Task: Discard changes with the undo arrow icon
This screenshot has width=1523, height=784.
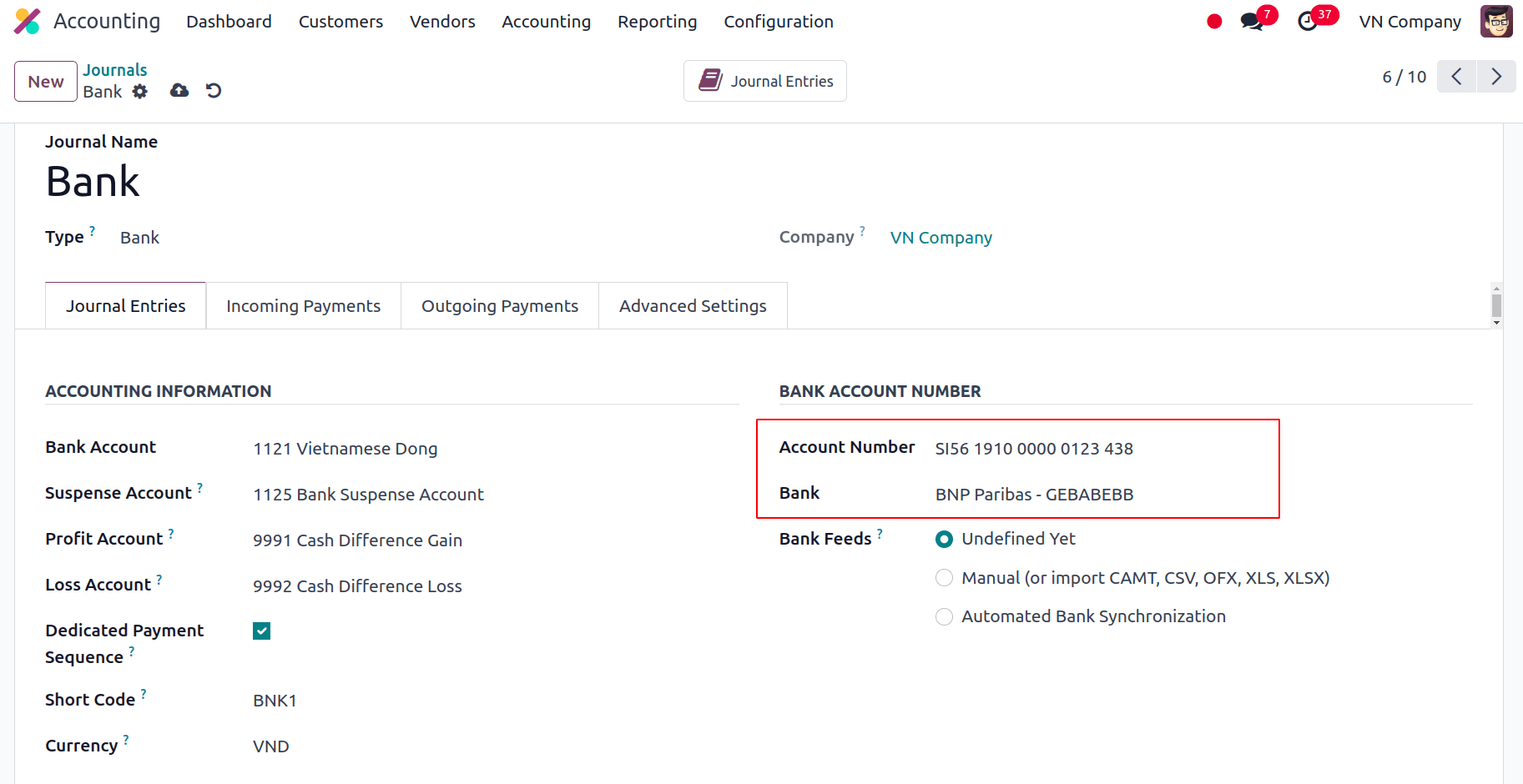Action: (x=214, y=91)
